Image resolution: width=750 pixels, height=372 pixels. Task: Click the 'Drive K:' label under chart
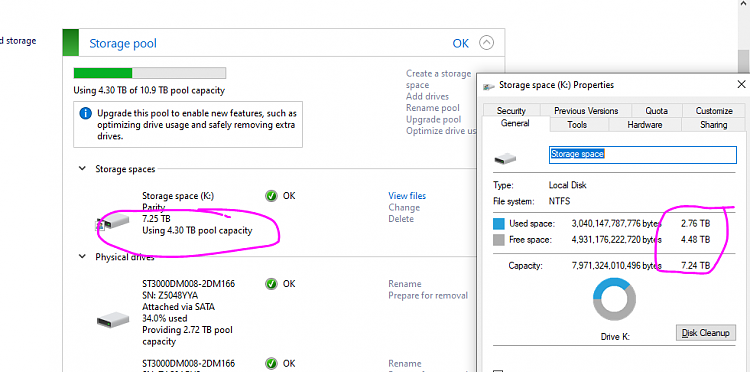615,337
